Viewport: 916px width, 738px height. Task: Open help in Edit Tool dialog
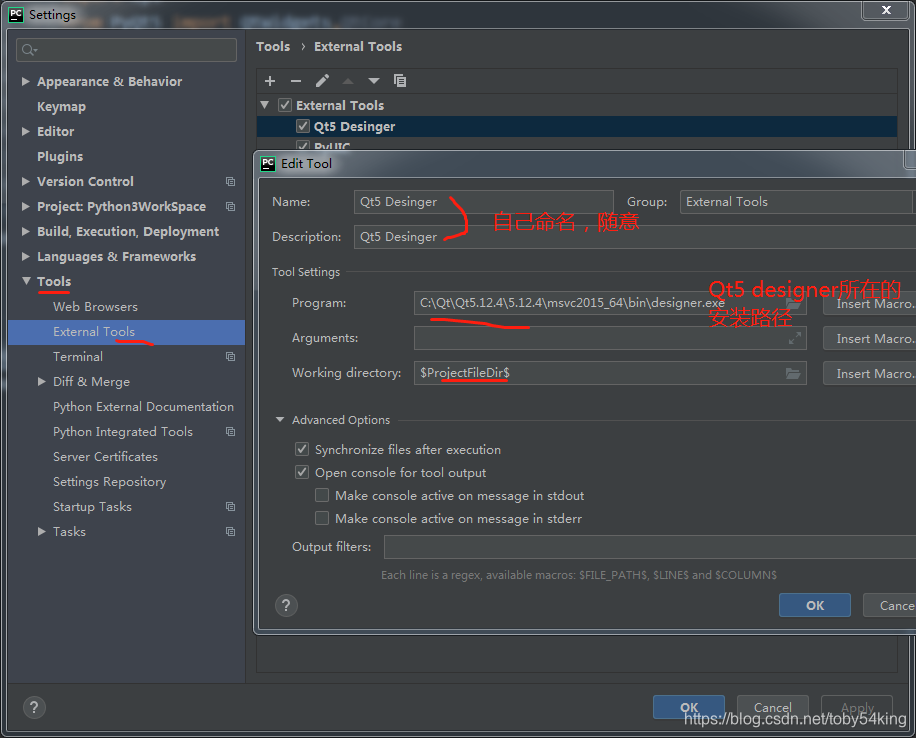click(x=286, y=605)
